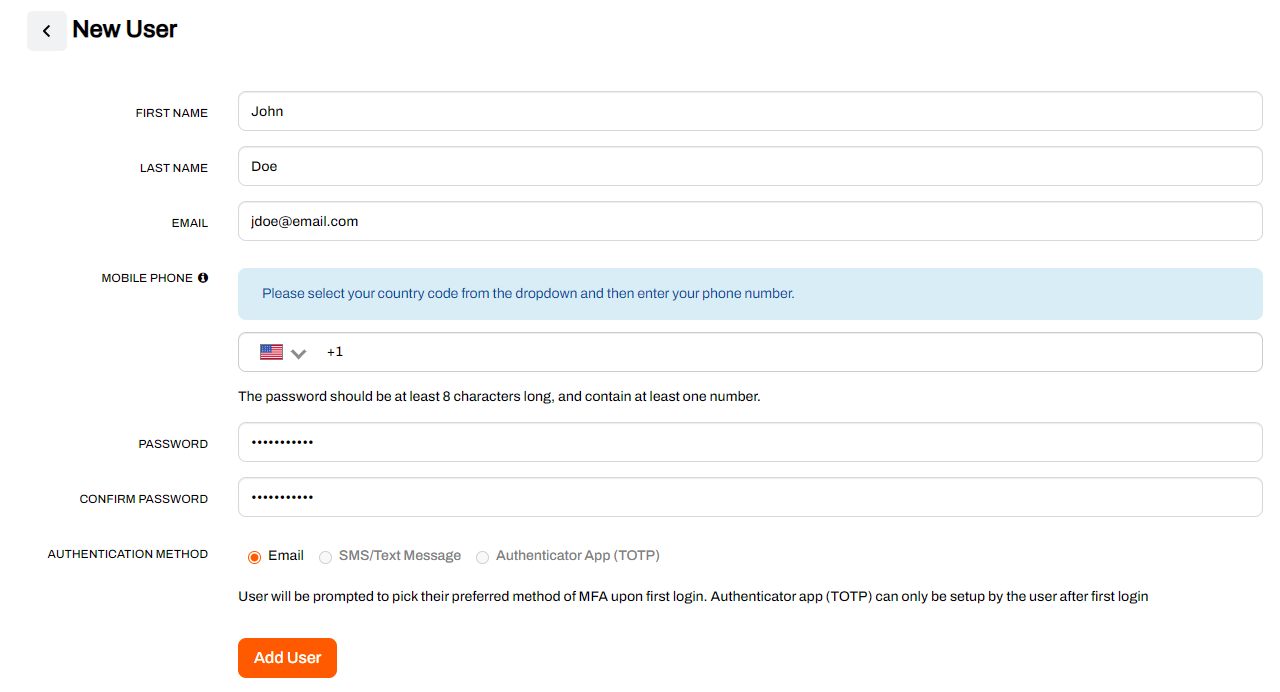Viewport: 1280px width, 692px height.
Task: Click the EMAIL field label
Action: (190, 224)
